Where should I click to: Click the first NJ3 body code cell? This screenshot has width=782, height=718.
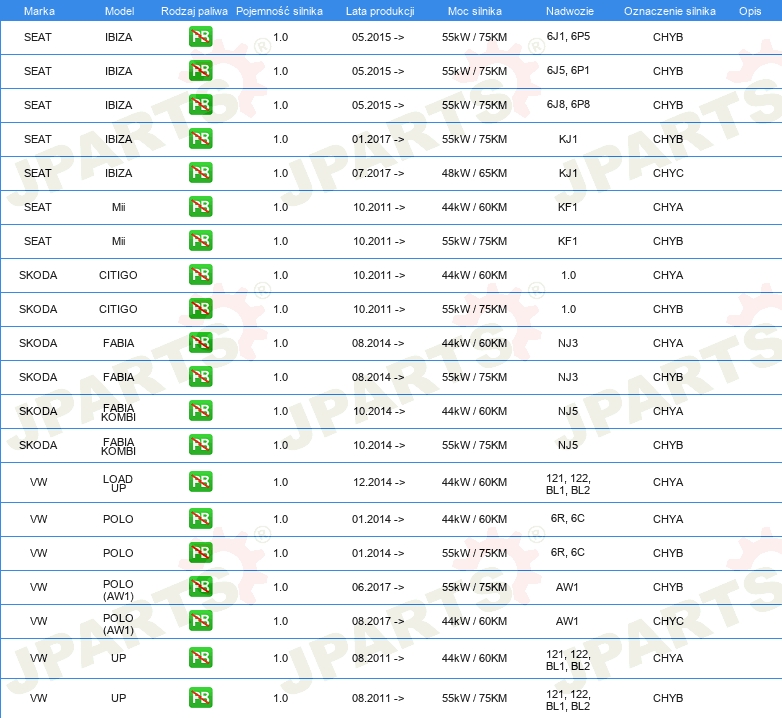click(568, 343)
